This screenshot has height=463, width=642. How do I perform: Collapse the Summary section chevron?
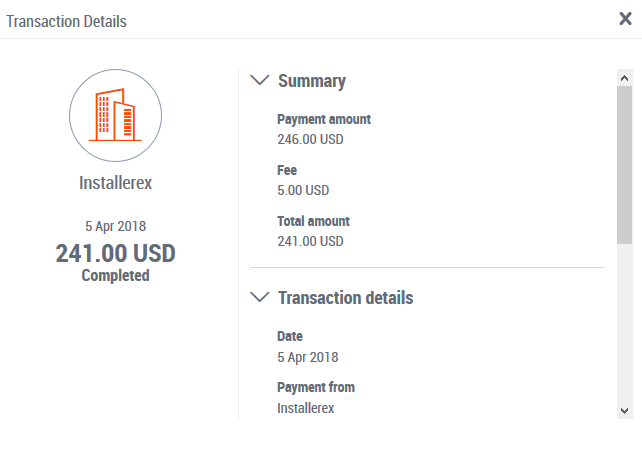tap(260, 80)
